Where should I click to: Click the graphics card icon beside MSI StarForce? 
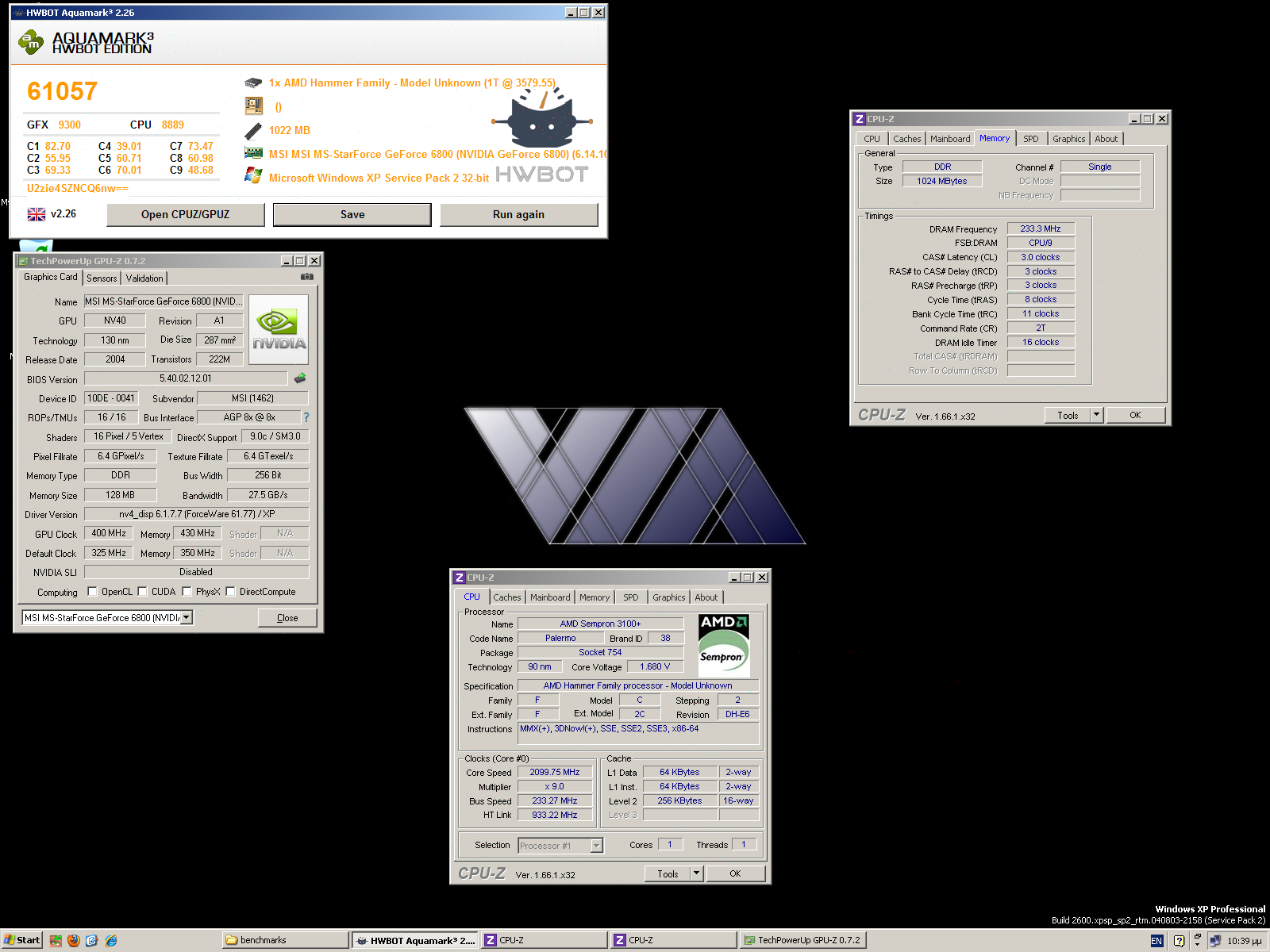tap(253, 153)
